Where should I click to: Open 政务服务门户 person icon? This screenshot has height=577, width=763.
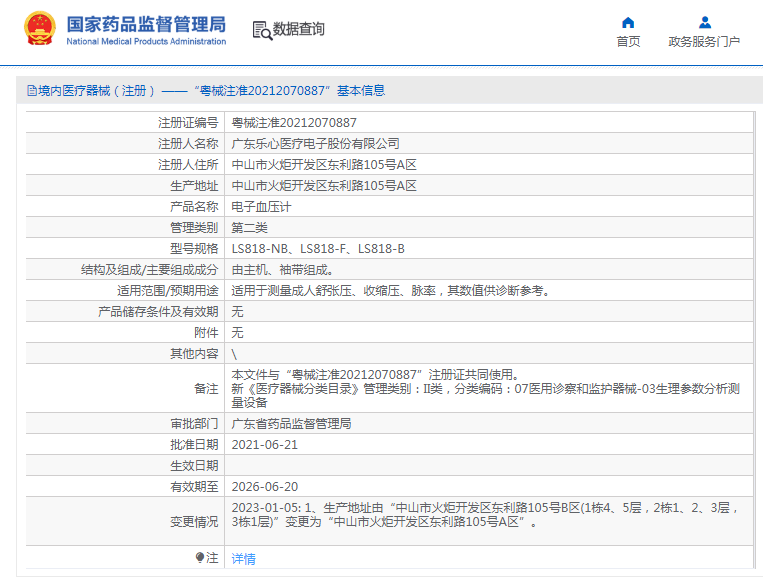click(705, 22)
